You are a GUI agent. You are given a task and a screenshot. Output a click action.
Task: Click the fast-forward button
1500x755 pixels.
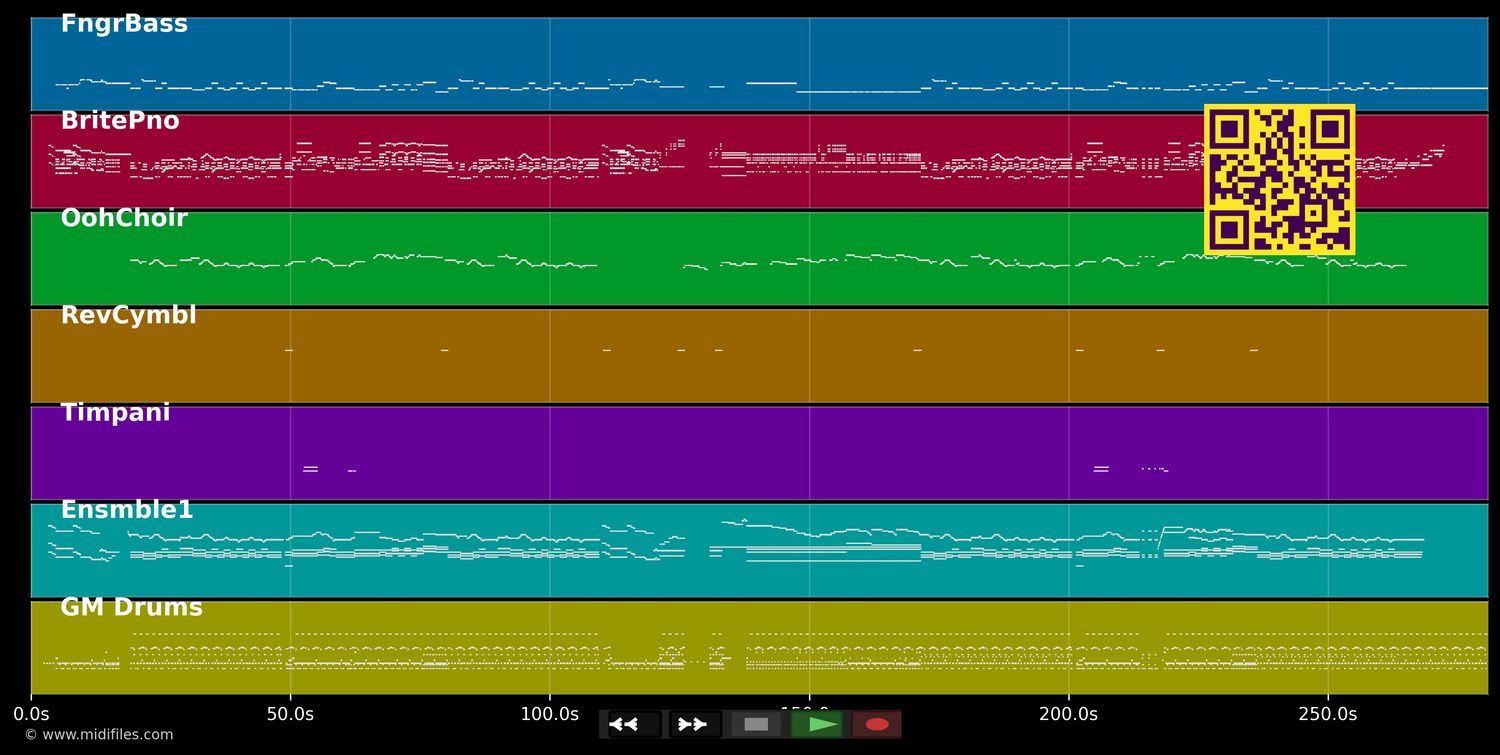(695, 724)
